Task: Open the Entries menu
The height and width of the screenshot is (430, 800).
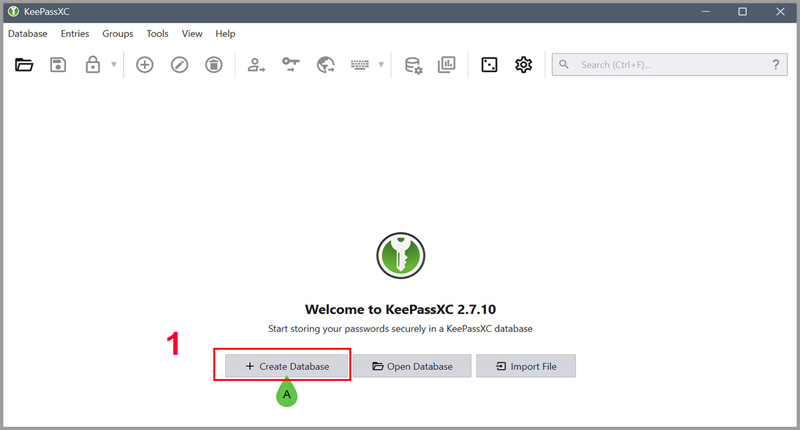Action: click(x=75, y=33)
